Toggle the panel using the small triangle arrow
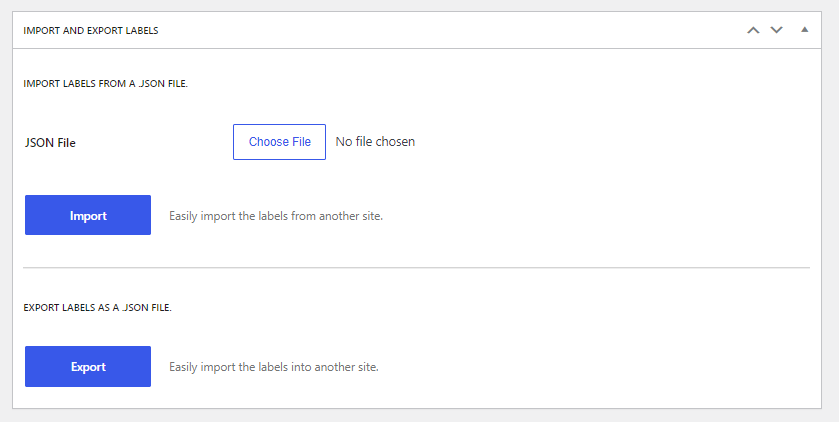 (x=804, y=29)
